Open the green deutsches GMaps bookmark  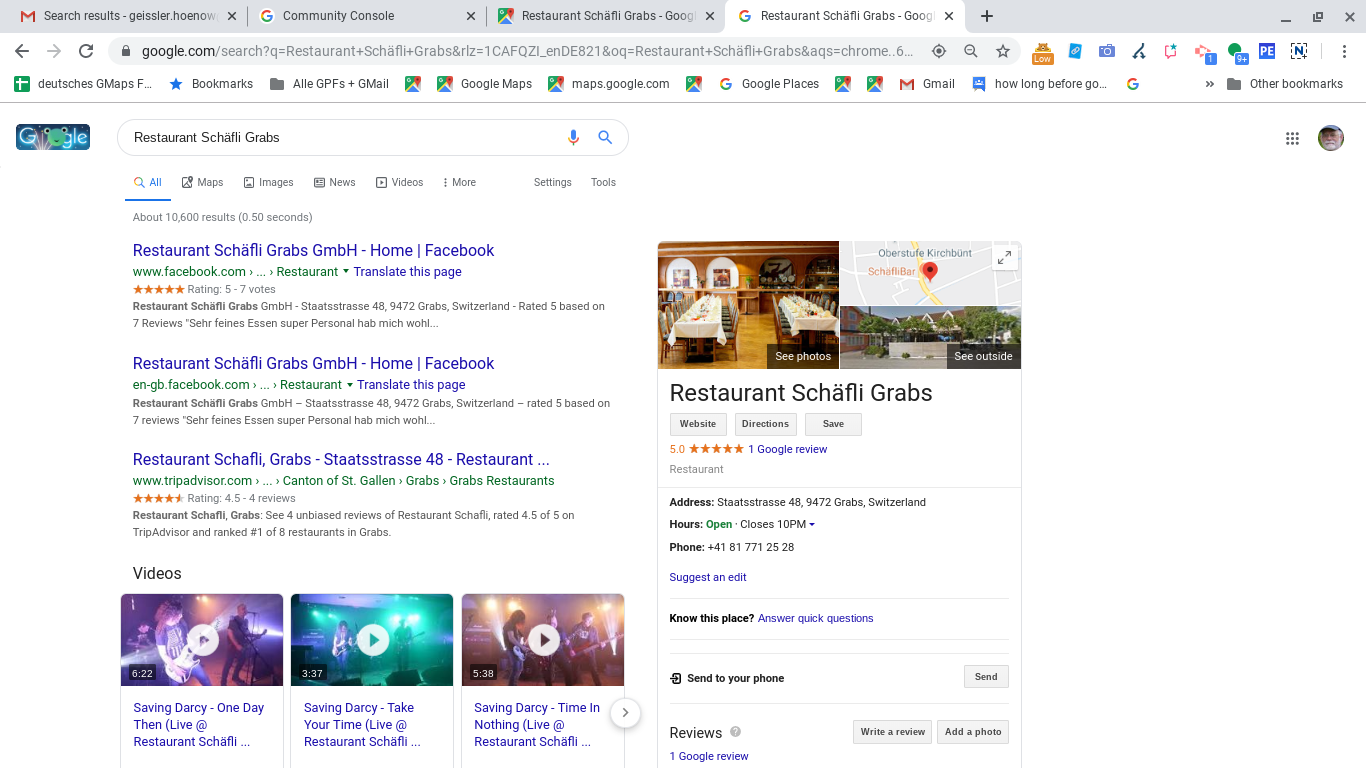[84, 84]
